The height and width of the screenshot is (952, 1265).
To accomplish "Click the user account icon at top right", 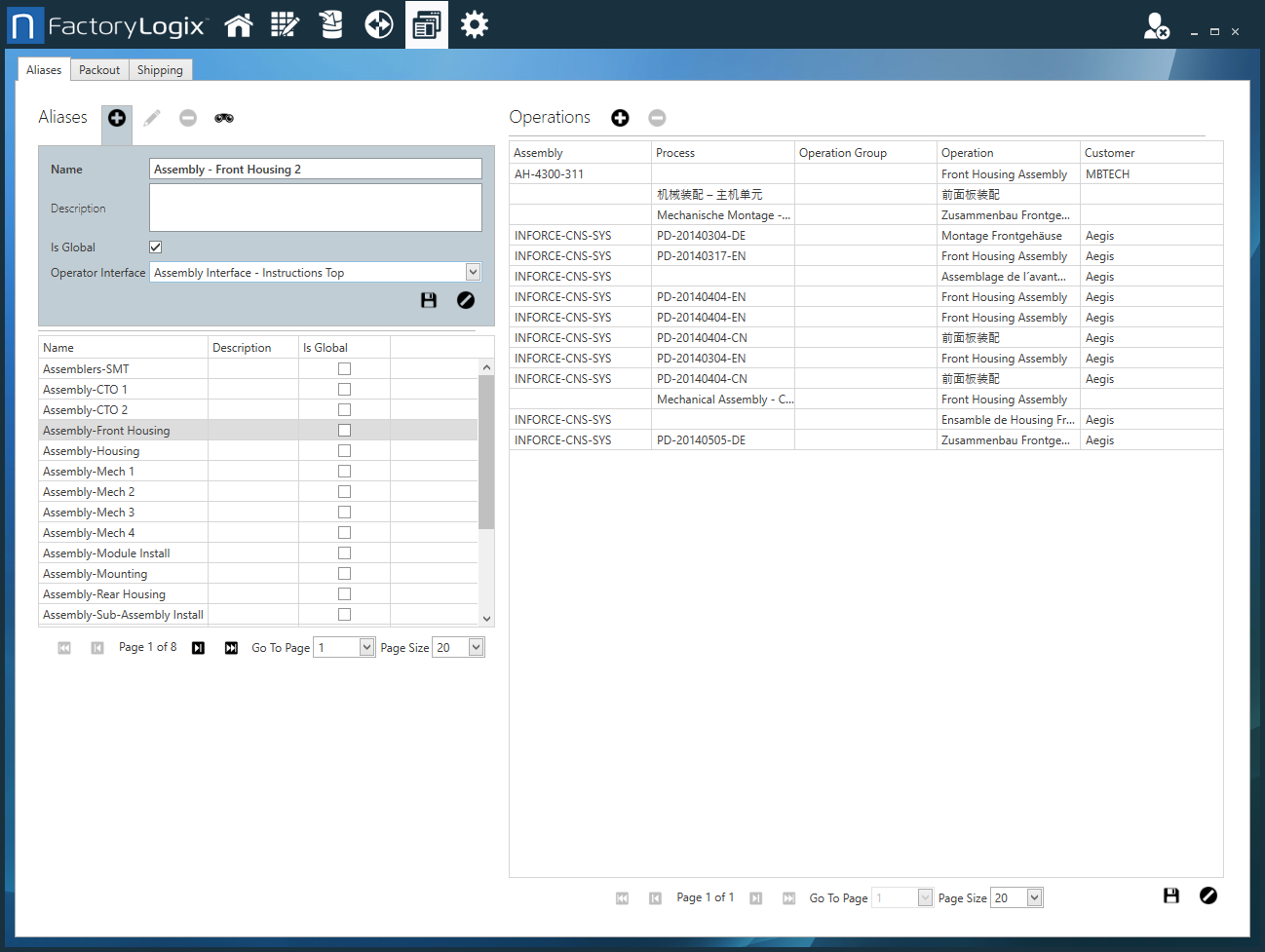I will point(1156,26).
